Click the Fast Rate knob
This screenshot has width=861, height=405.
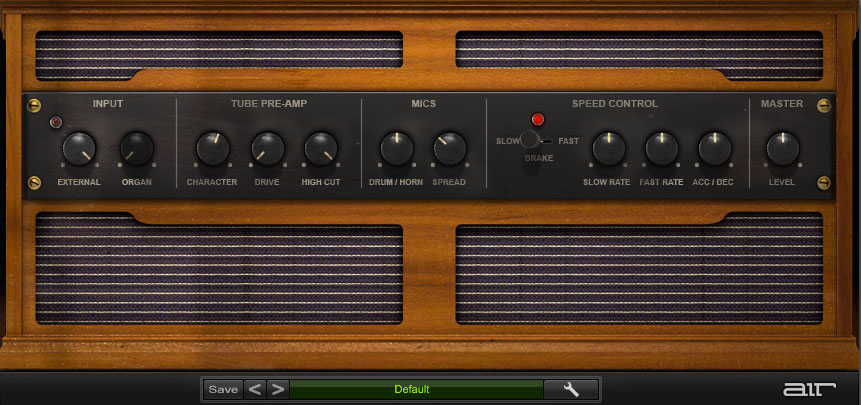(661, 150)
